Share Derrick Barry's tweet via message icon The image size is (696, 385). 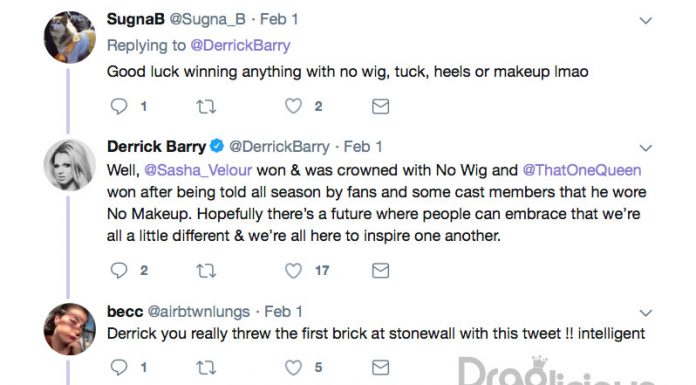point(380,270)
